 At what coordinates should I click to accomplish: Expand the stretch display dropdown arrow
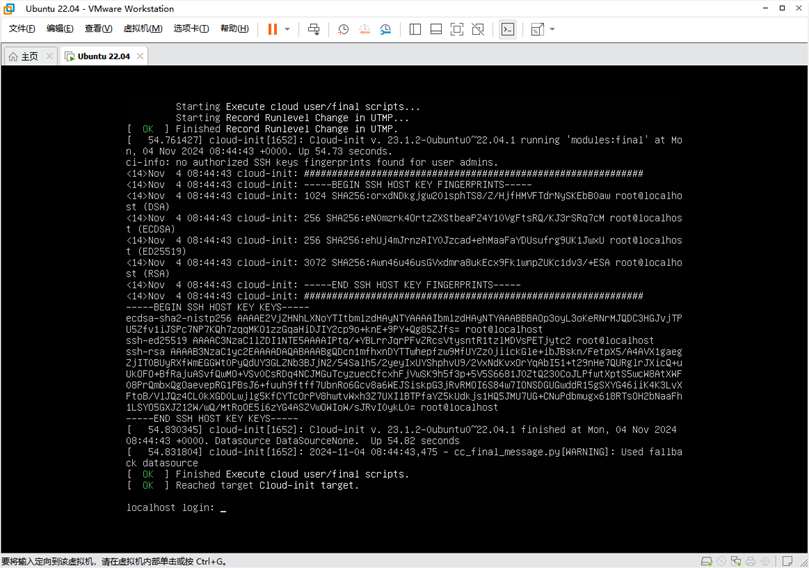tap(552, 29)
